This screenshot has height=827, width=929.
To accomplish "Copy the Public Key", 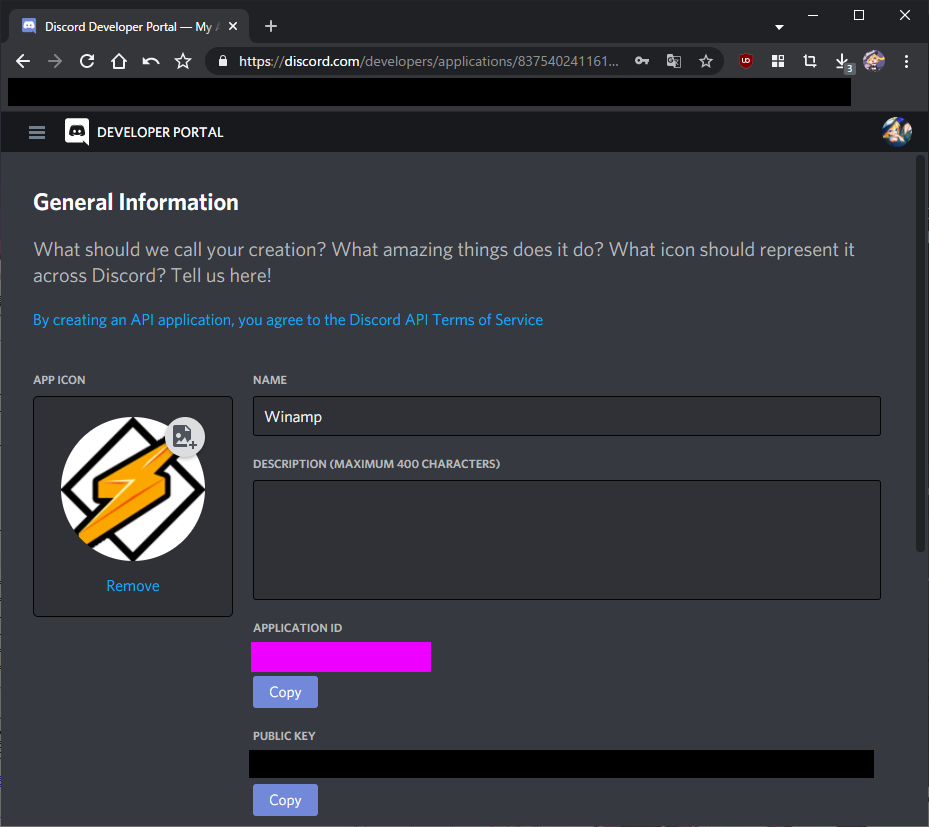I will point(286,800).
